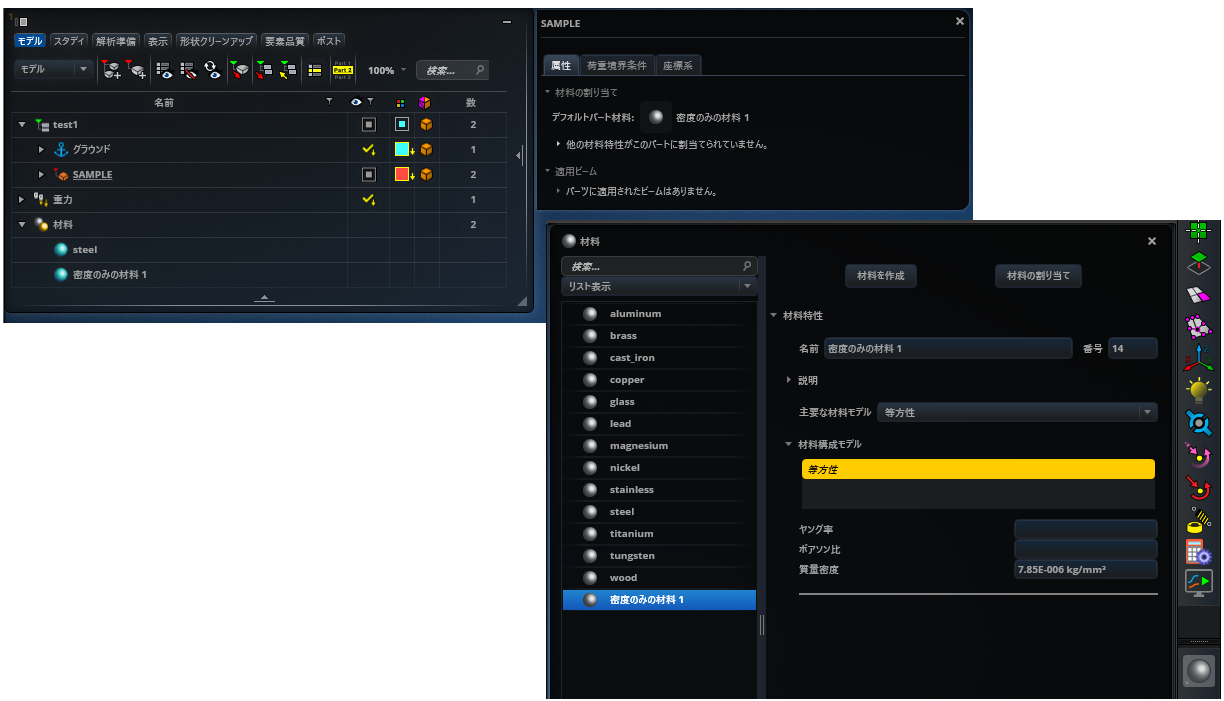Click the 材料を作成 button

[x=879, y=276]
